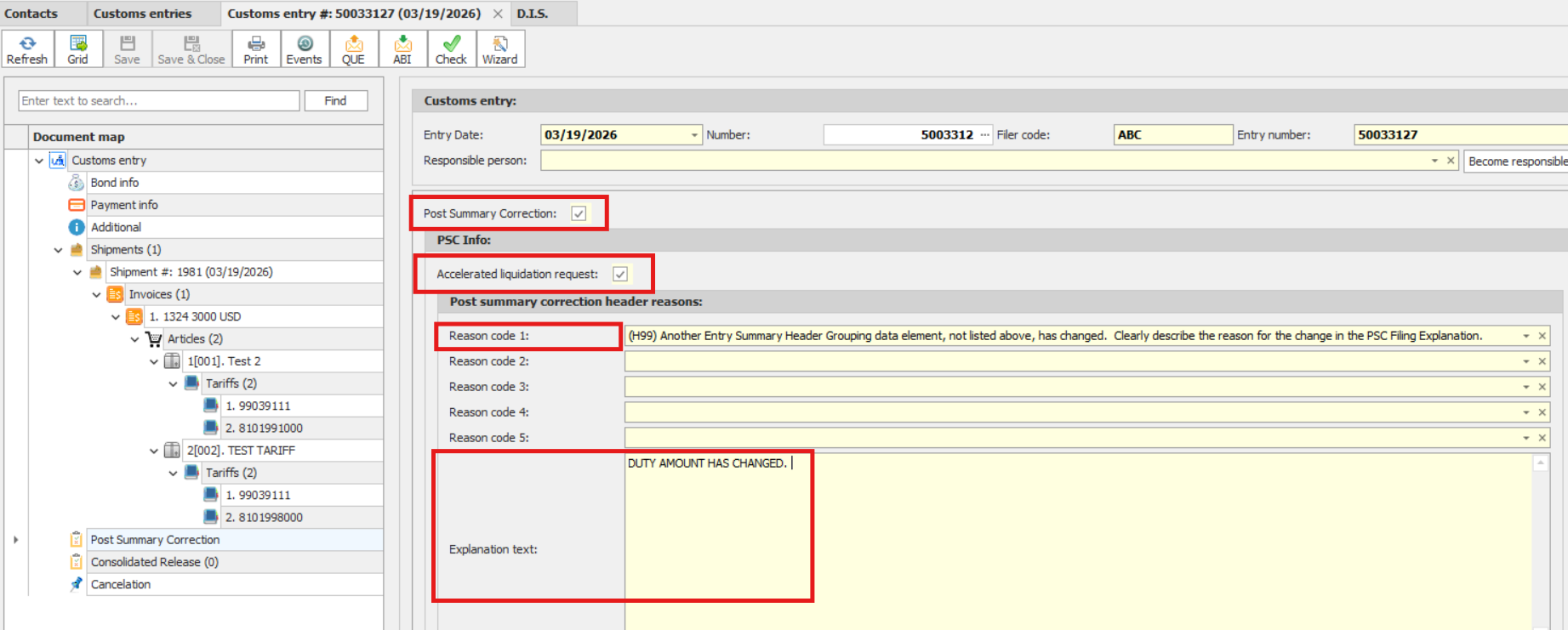Collapse the Articles (2) tree node
This screenshot has width=1568, height=630.
point(134,339)
